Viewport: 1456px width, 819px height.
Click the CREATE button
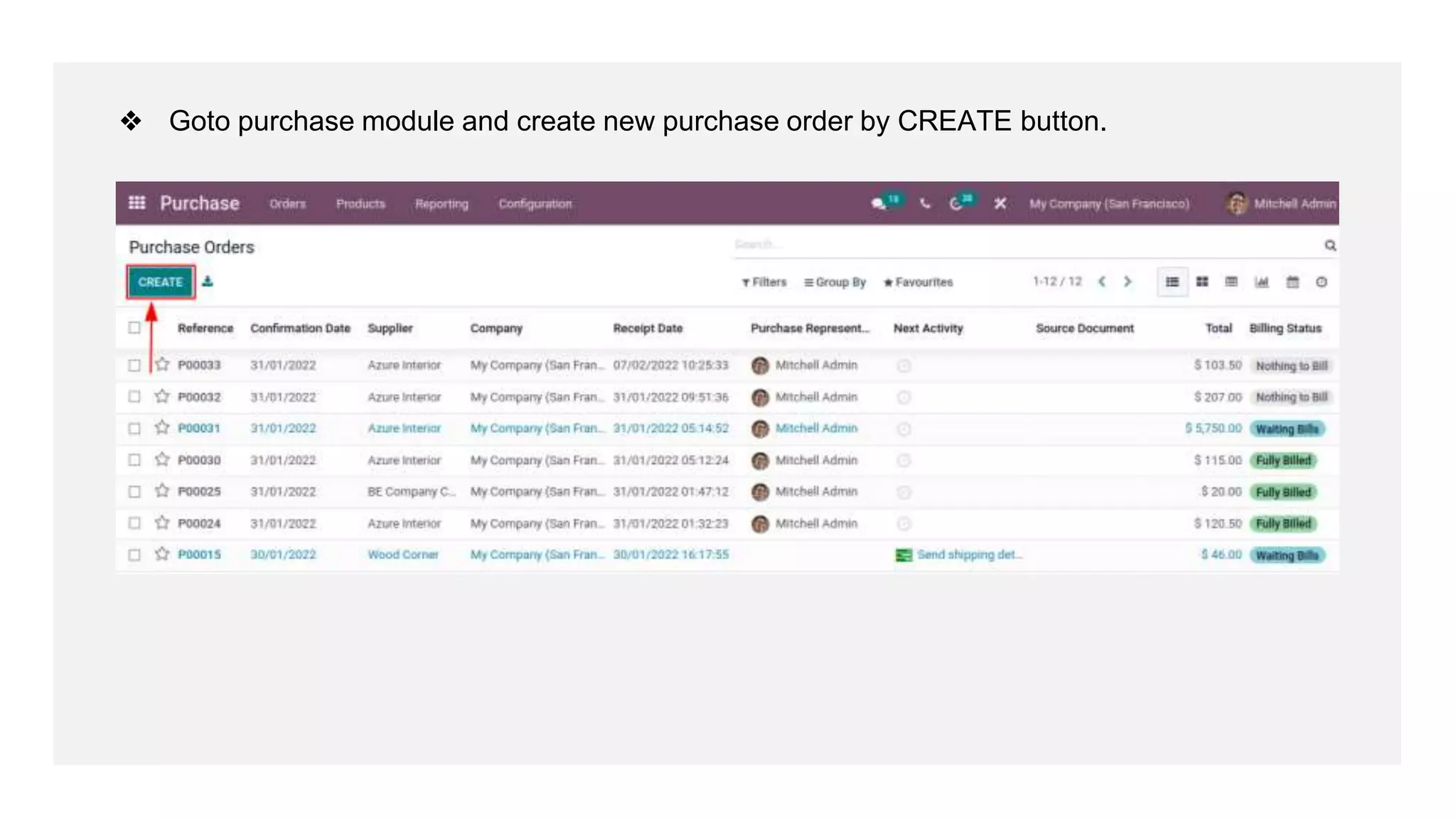pyautogui.click(x=161, y=282)
